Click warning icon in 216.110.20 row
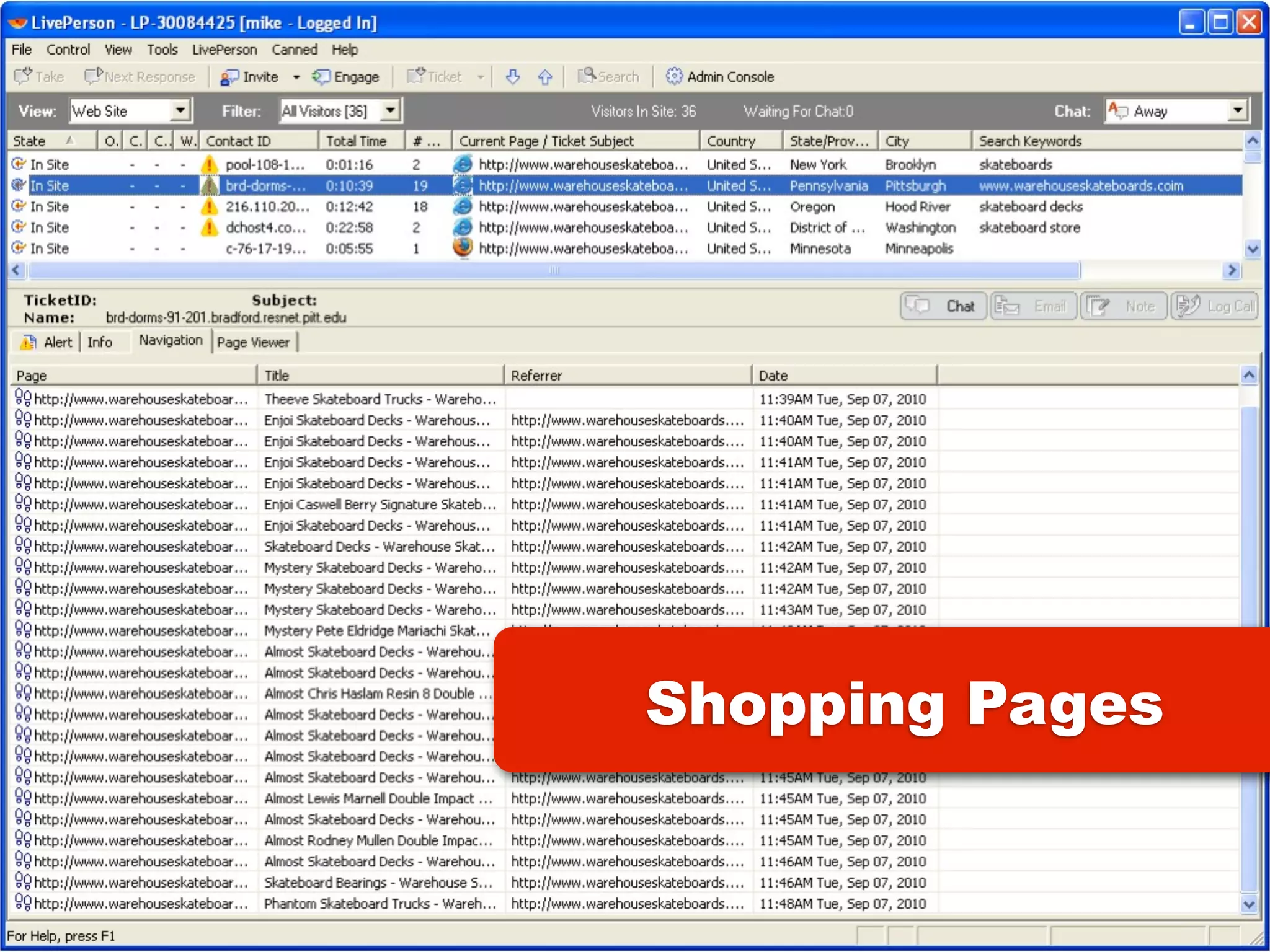The width and height of the screenshot is (1270, 952). 210,206
